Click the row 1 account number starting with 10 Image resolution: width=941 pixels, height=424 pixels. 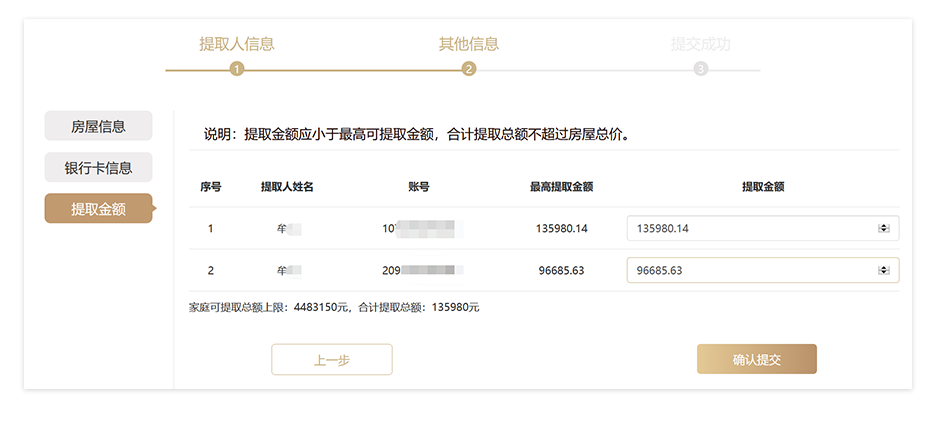pyautogui.click(x=419, y=229)
